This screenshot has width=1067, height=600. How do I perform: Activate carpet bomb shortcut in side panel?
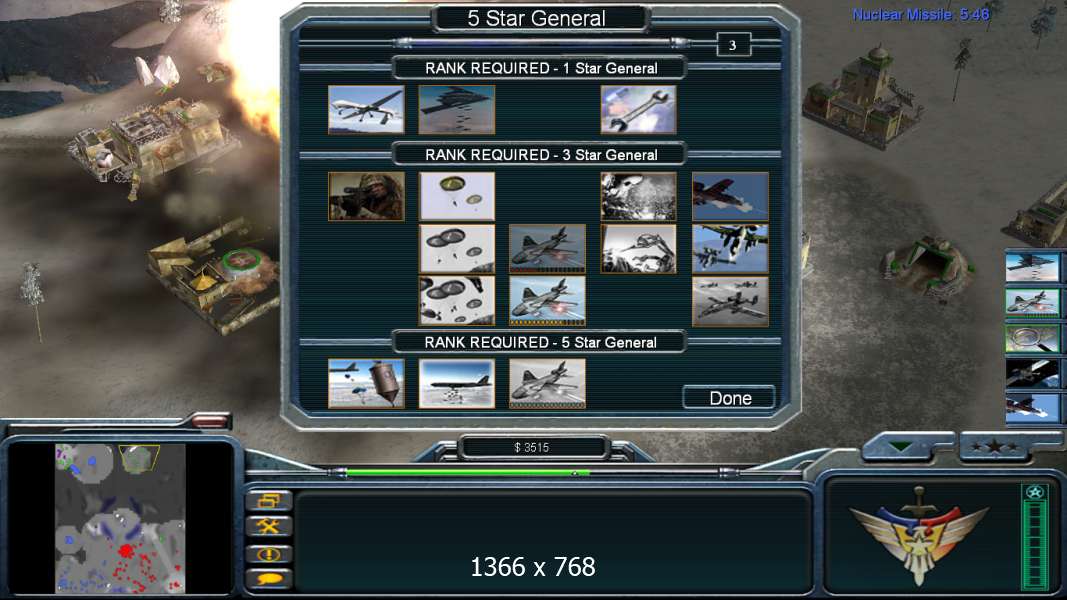[1032, 267]
